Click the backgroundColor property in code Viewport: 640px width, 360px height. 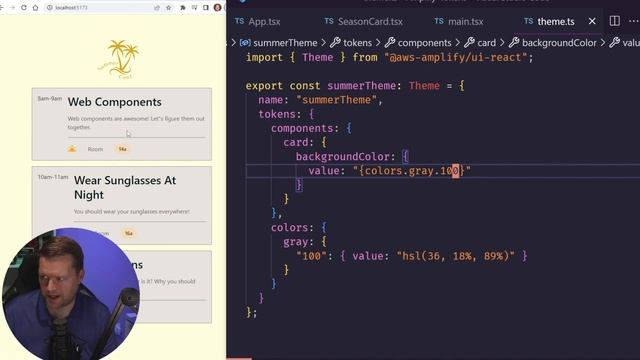pos(342,157)
